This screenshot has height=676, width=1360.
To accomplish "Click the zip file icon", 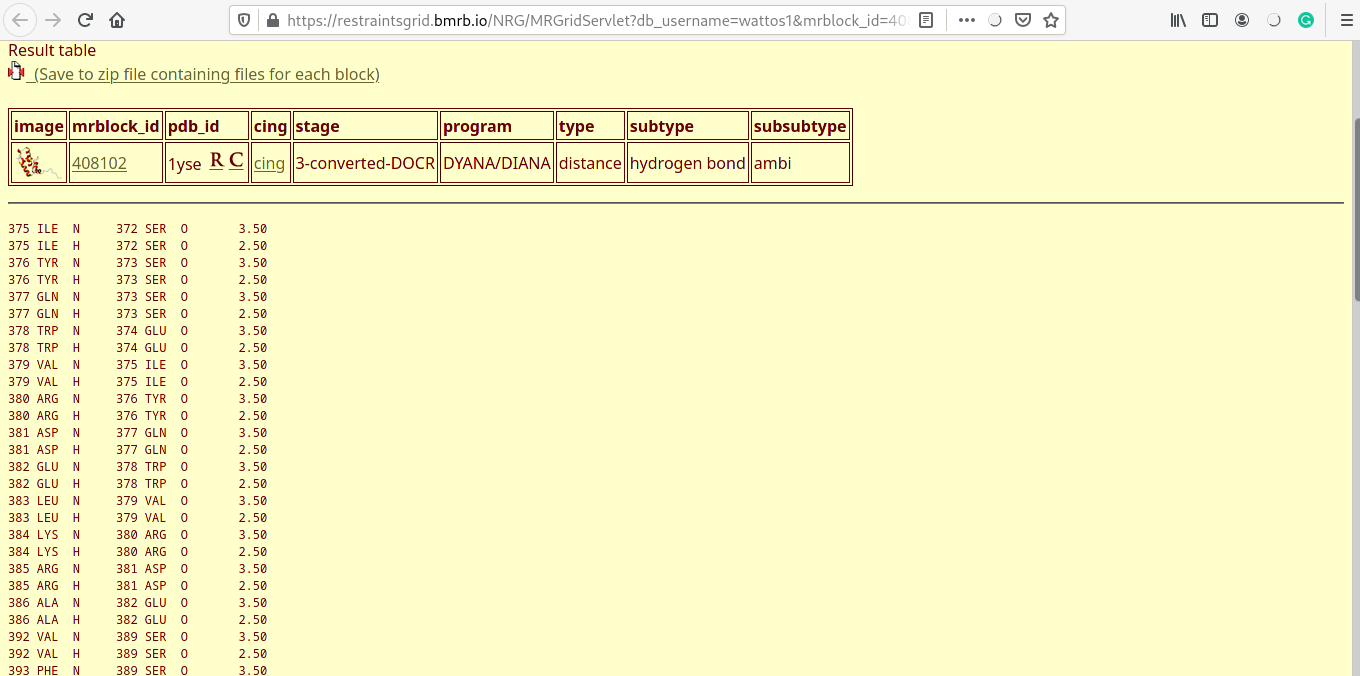I will (x=16, y=72).
